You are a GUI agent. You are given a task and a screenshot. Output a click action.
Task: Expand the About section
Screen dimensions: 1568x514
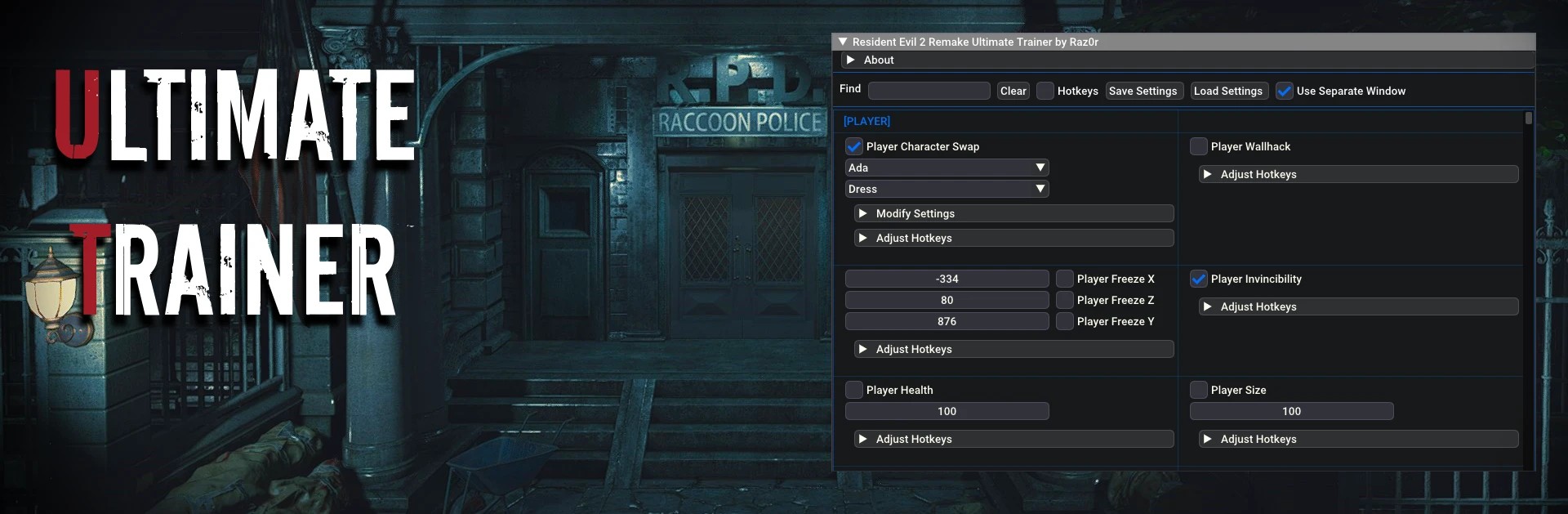[1188, 60]
